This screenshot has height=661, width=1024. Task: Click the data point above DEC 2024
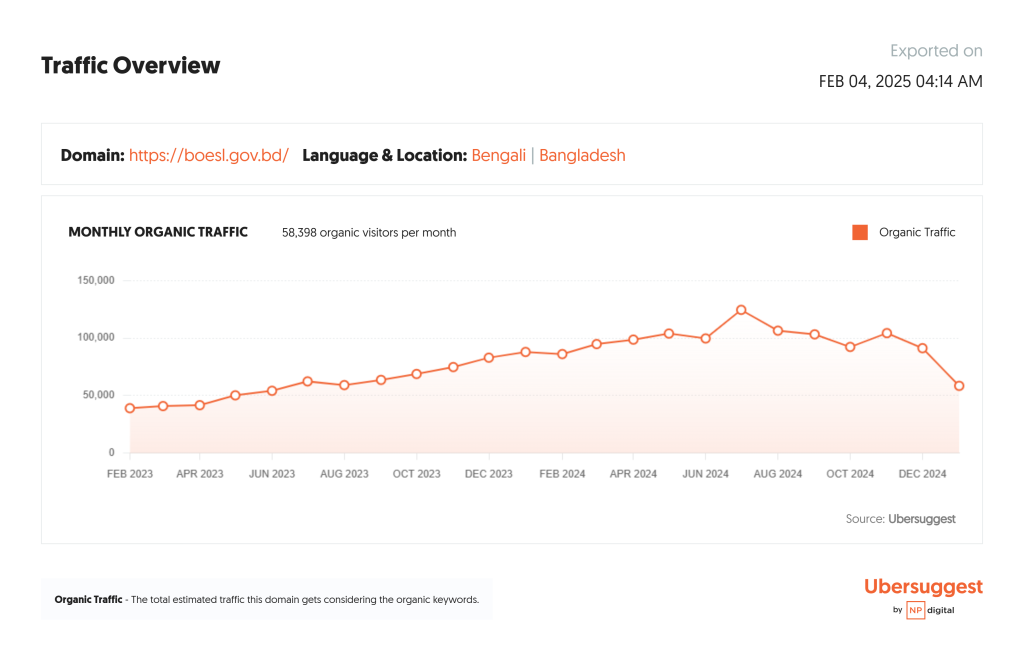point(923,349)
